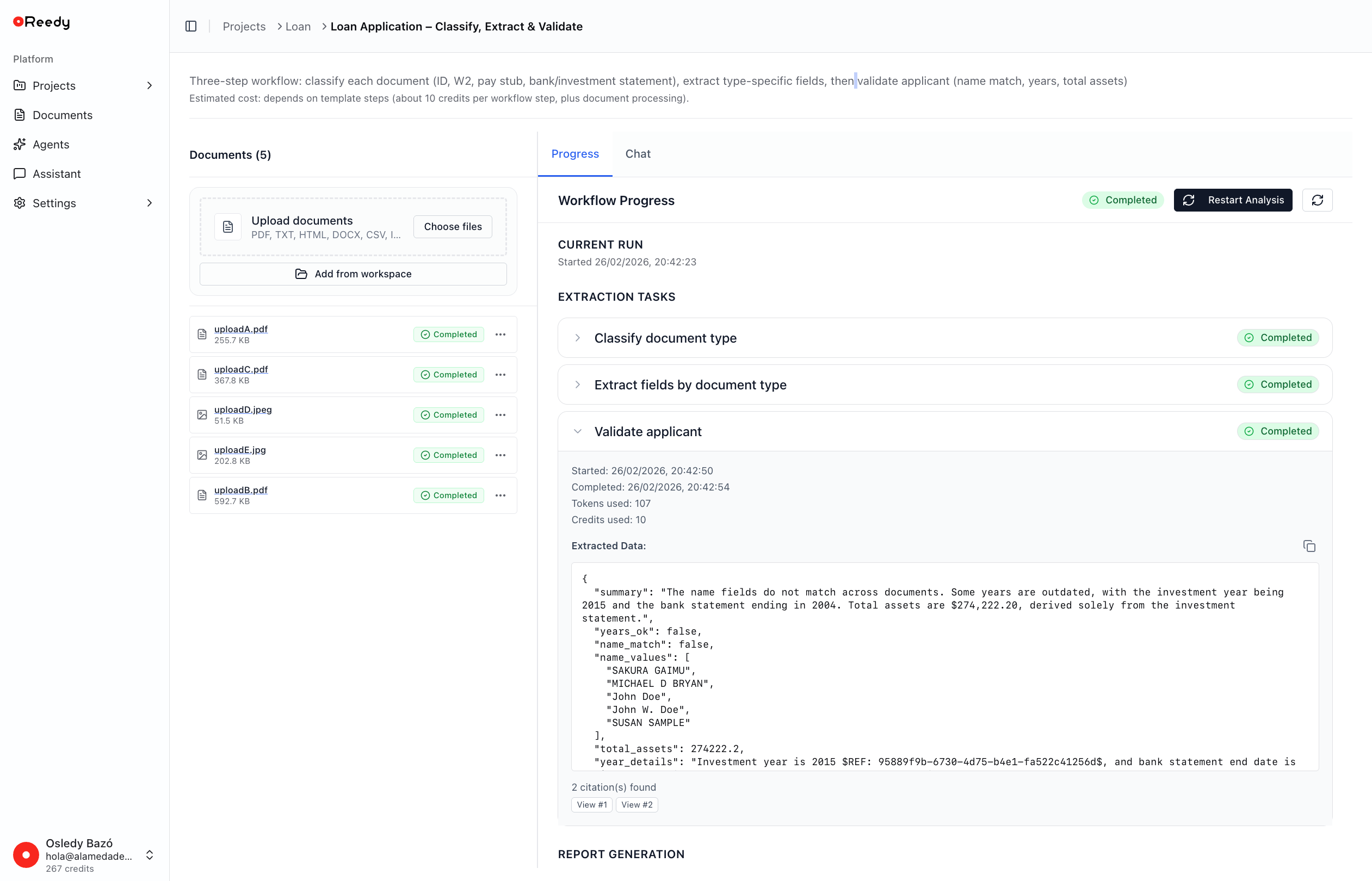This screenshot has height=881, width=1372.
Task: Click the refresh icon beside Restart Analysis
Action: [1318, 200]
